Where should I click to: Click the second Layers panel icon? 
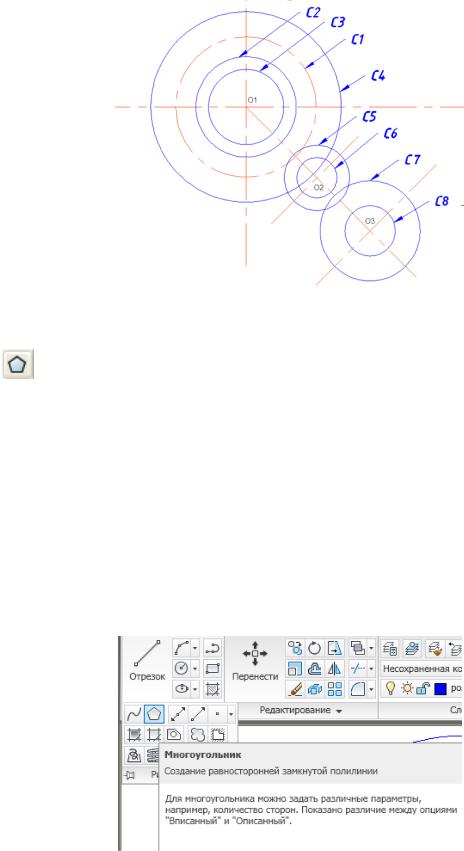click(x=411, y=647)
